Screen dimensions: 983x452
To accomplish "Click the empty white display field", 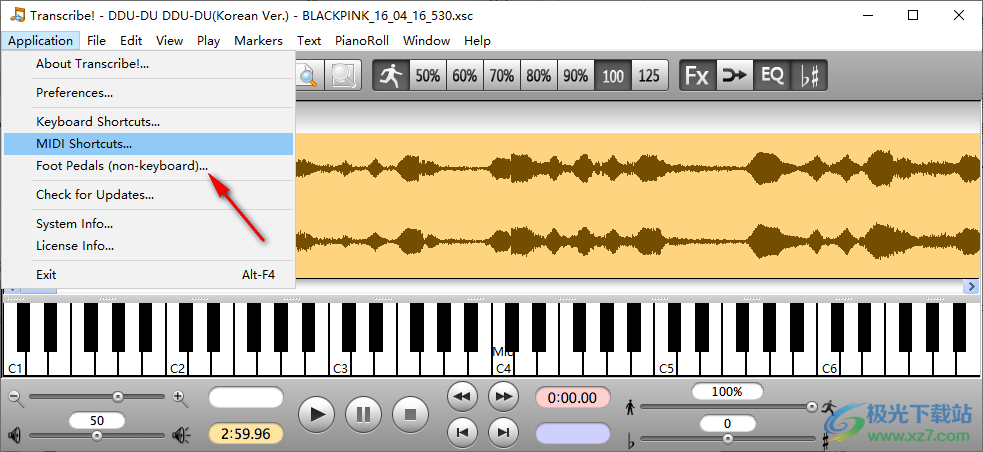I will click(x=246, y=397).
